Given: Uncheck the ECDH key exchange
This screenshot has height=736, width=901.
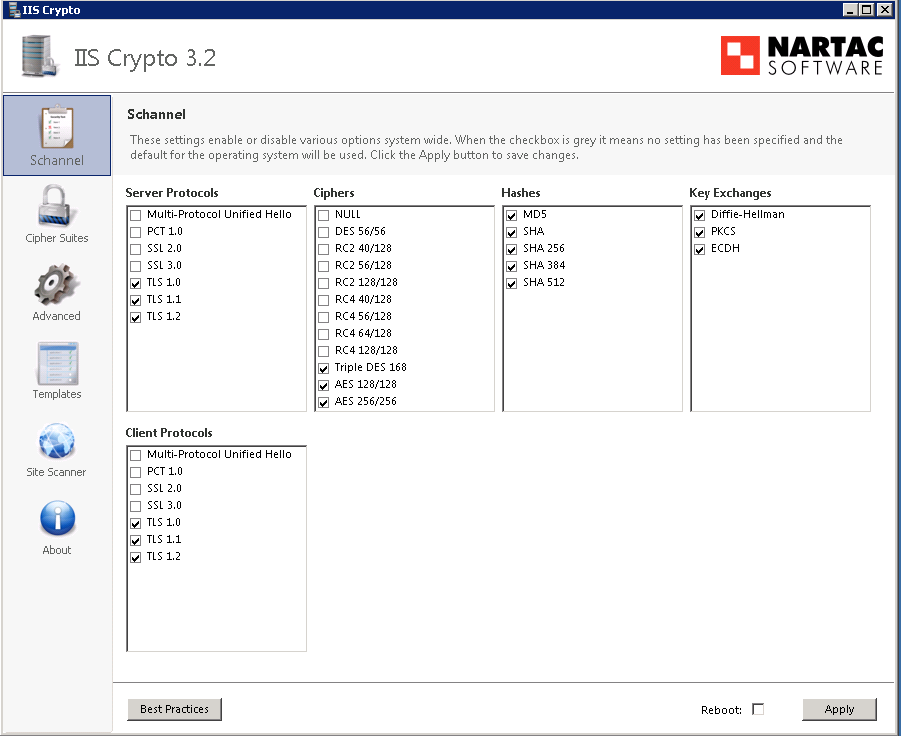Looking at the screenshot, I should 699,249.
